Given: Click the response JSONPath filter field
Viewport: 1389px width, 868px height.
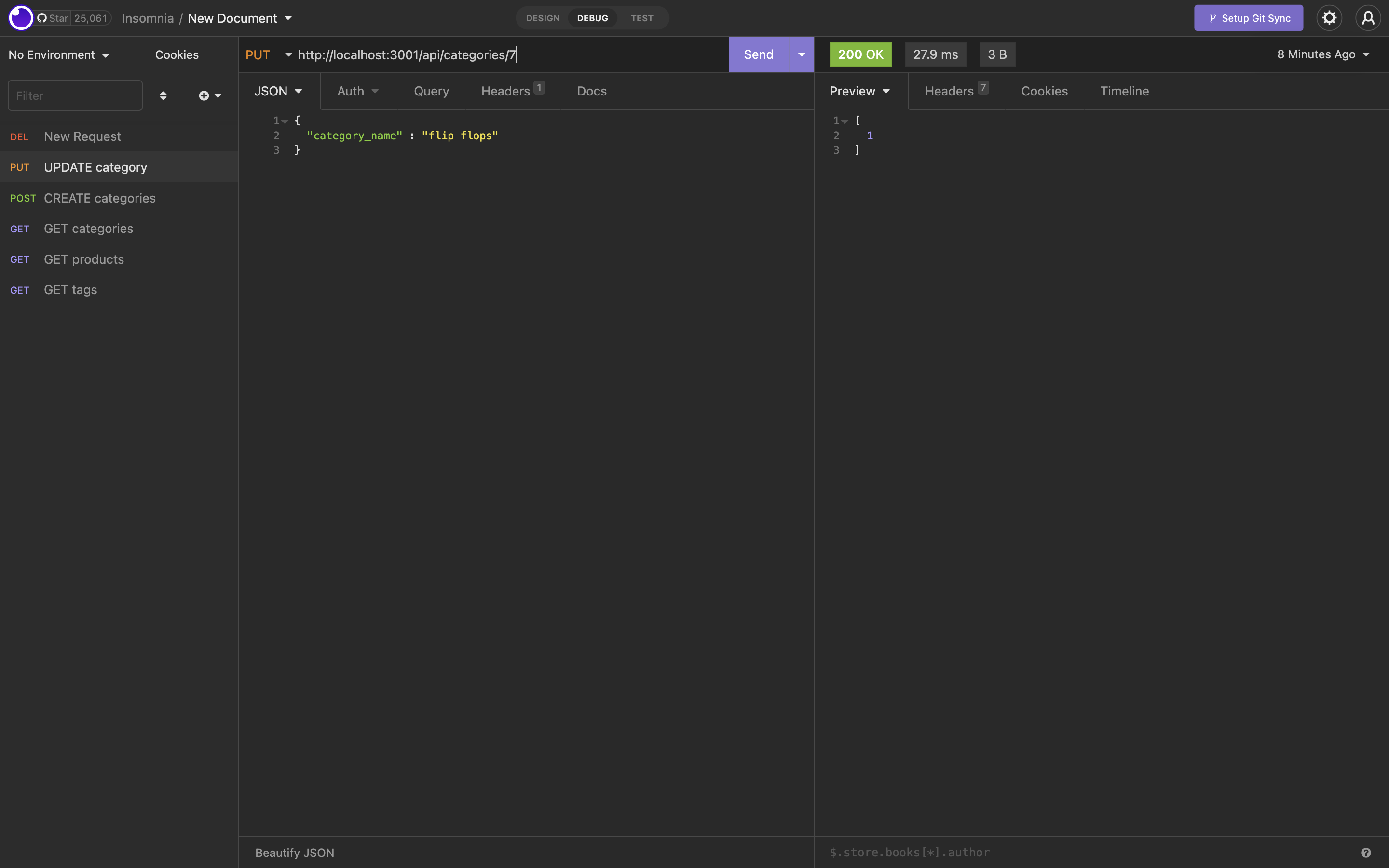Looking at the screenshot, I should 1090,853.
